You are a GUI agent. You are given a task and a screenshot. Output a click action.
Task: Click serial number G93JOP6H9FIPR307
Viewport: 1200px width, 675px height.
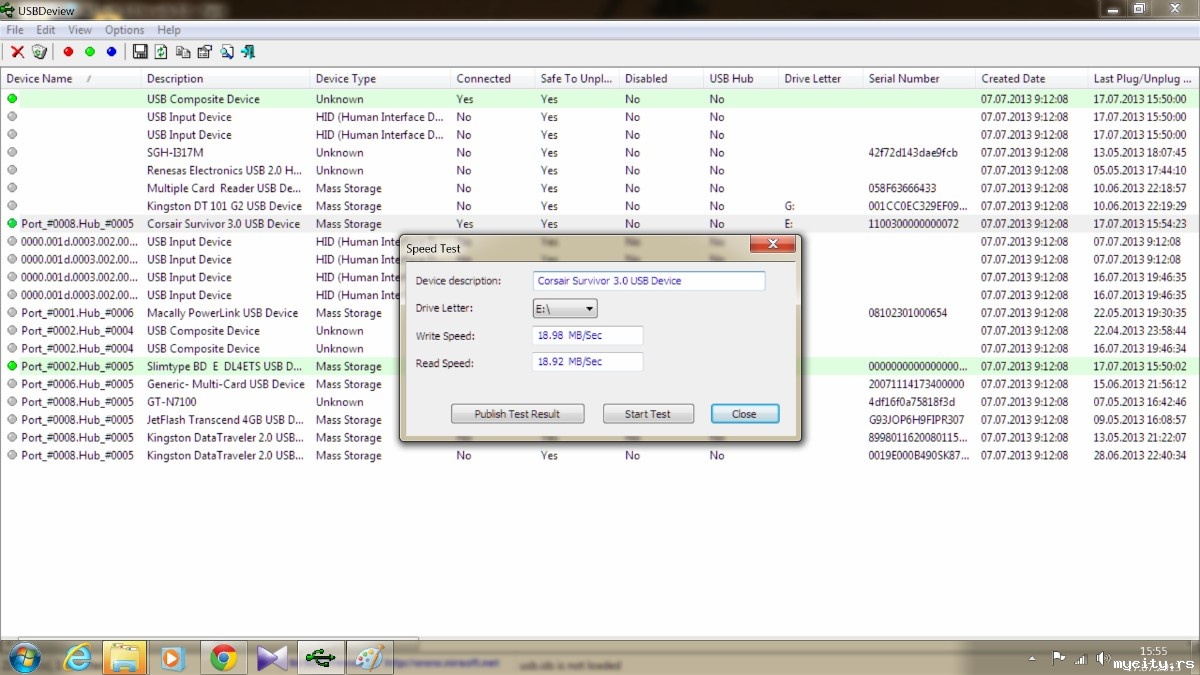click(x=917, y=420)
